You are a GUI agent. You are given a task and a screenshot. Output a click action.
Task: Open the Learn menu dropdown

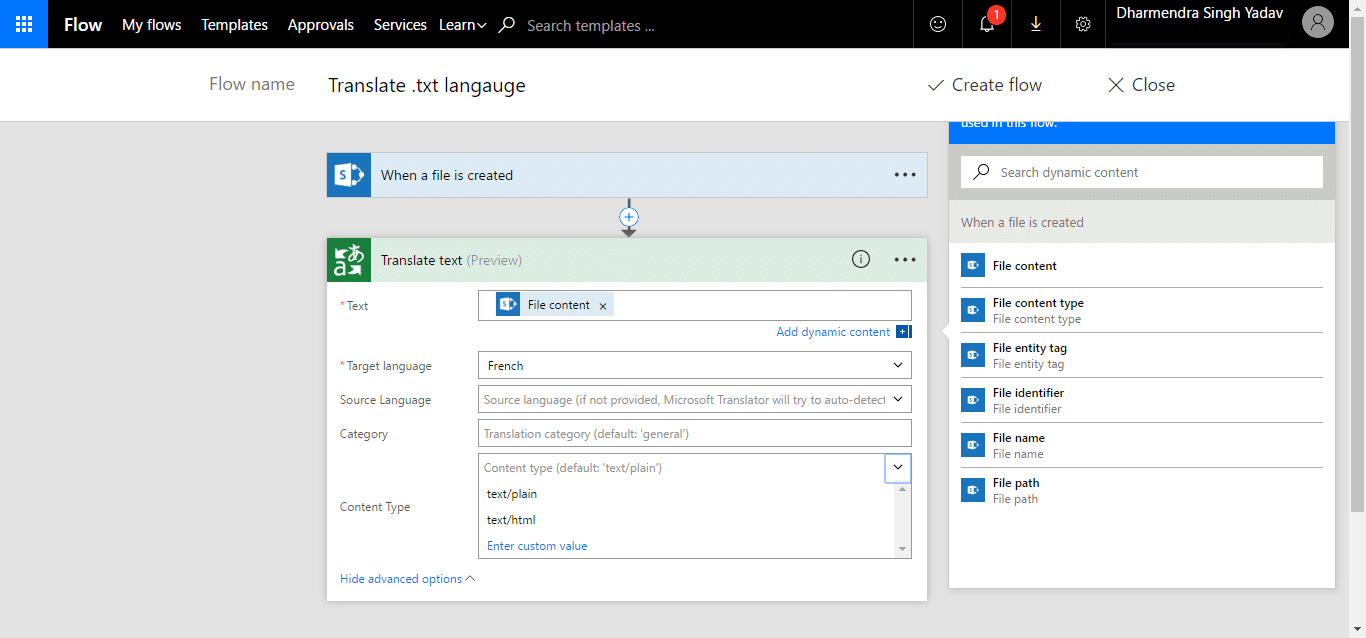point(463,25)
